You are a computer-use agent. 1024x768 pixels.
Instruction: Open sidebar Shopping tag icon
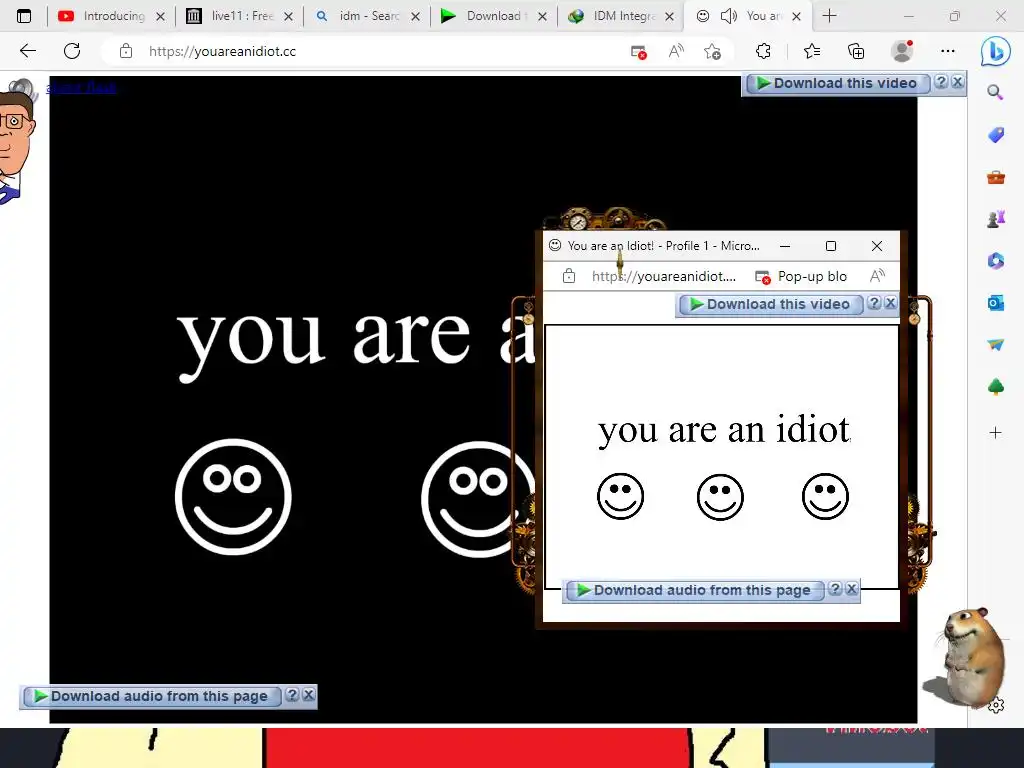995,135
